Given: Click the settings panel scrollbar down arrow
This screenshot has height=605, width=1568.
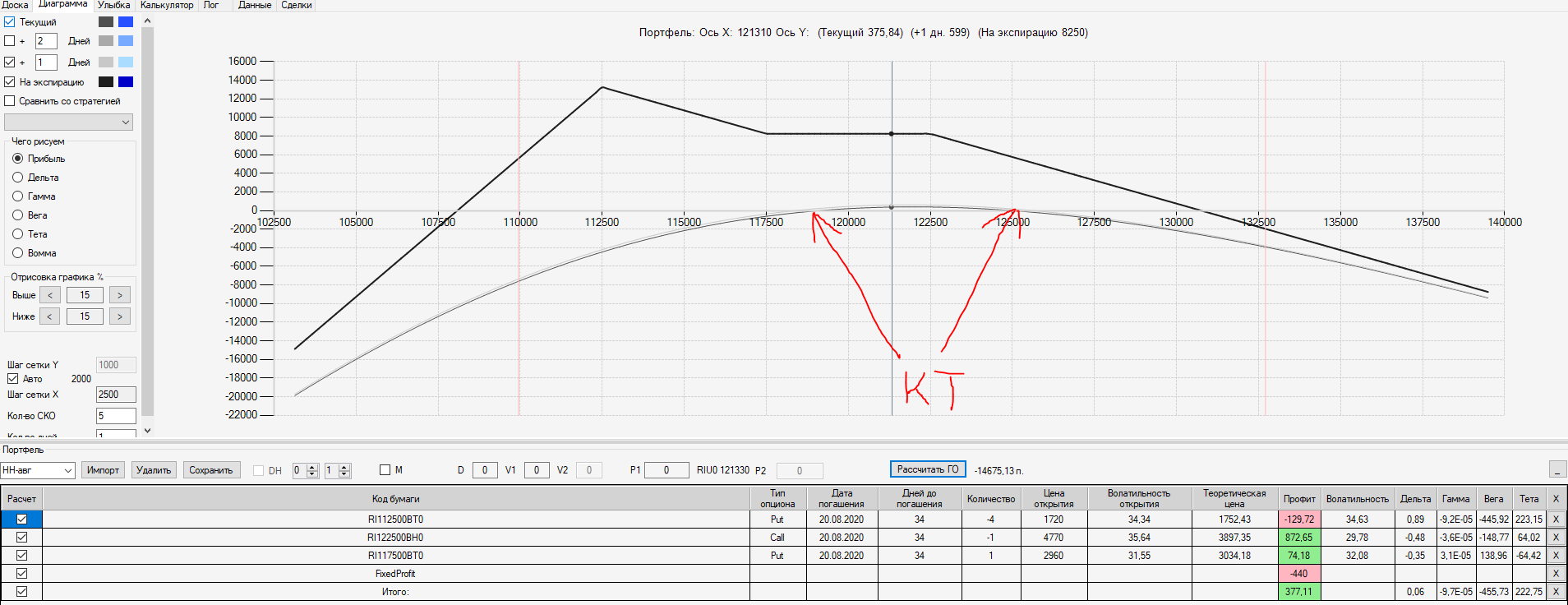Looking at the screenshot, I should click(148, 430).
